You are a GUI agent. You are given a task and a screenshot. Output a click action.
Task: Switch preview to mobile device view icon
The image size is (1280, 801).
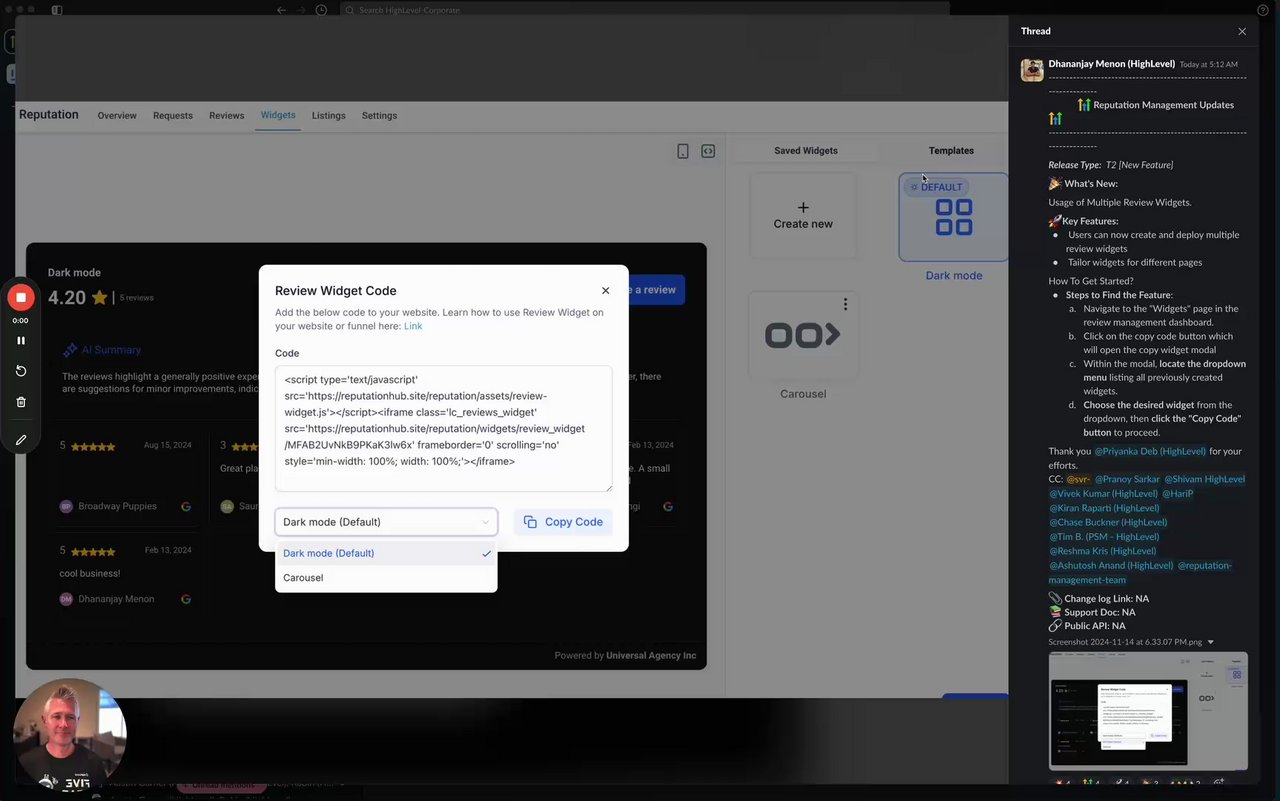click(x=683, y=151)
